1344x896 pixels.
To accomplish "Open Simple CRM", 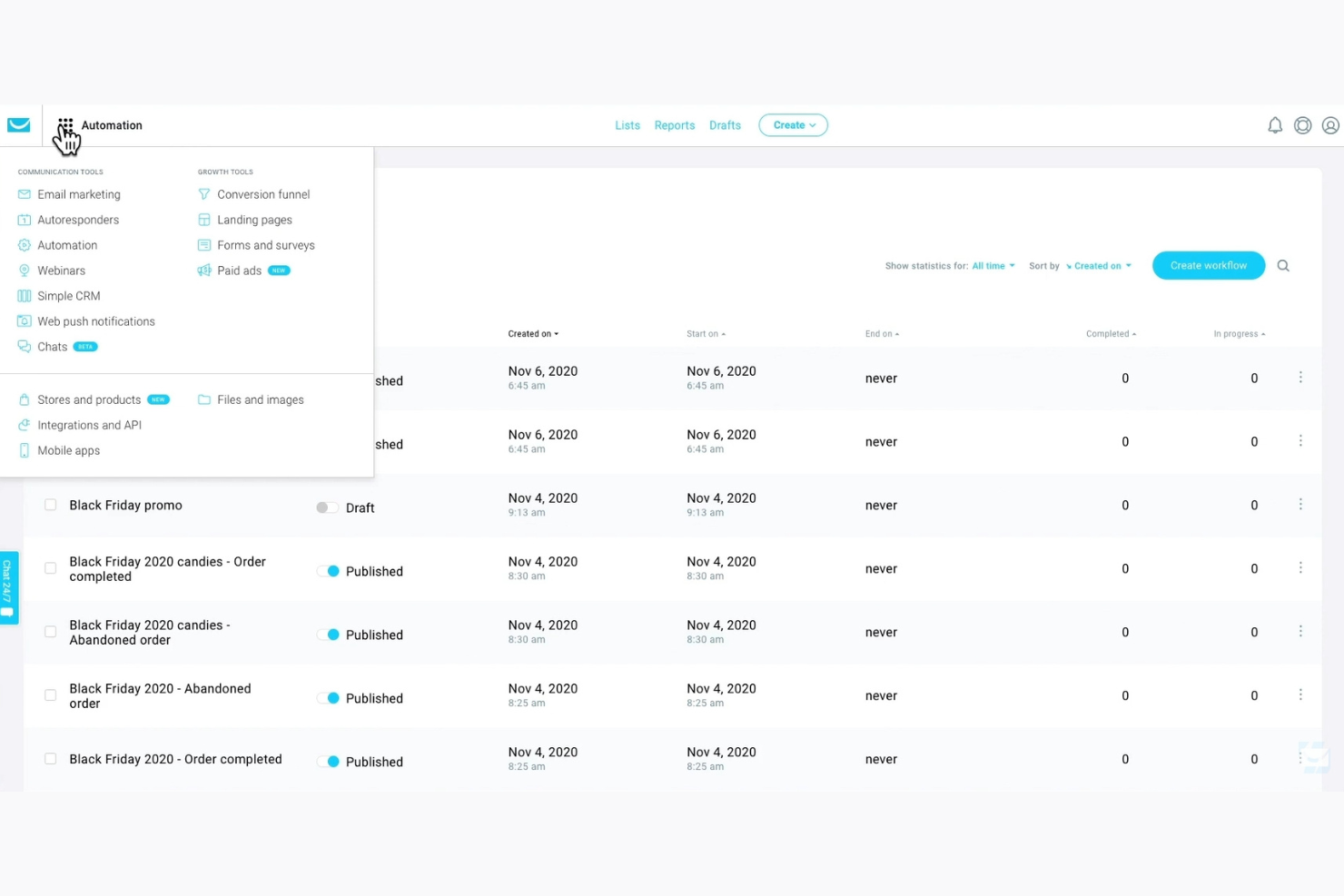I will [x=68, y=295].
